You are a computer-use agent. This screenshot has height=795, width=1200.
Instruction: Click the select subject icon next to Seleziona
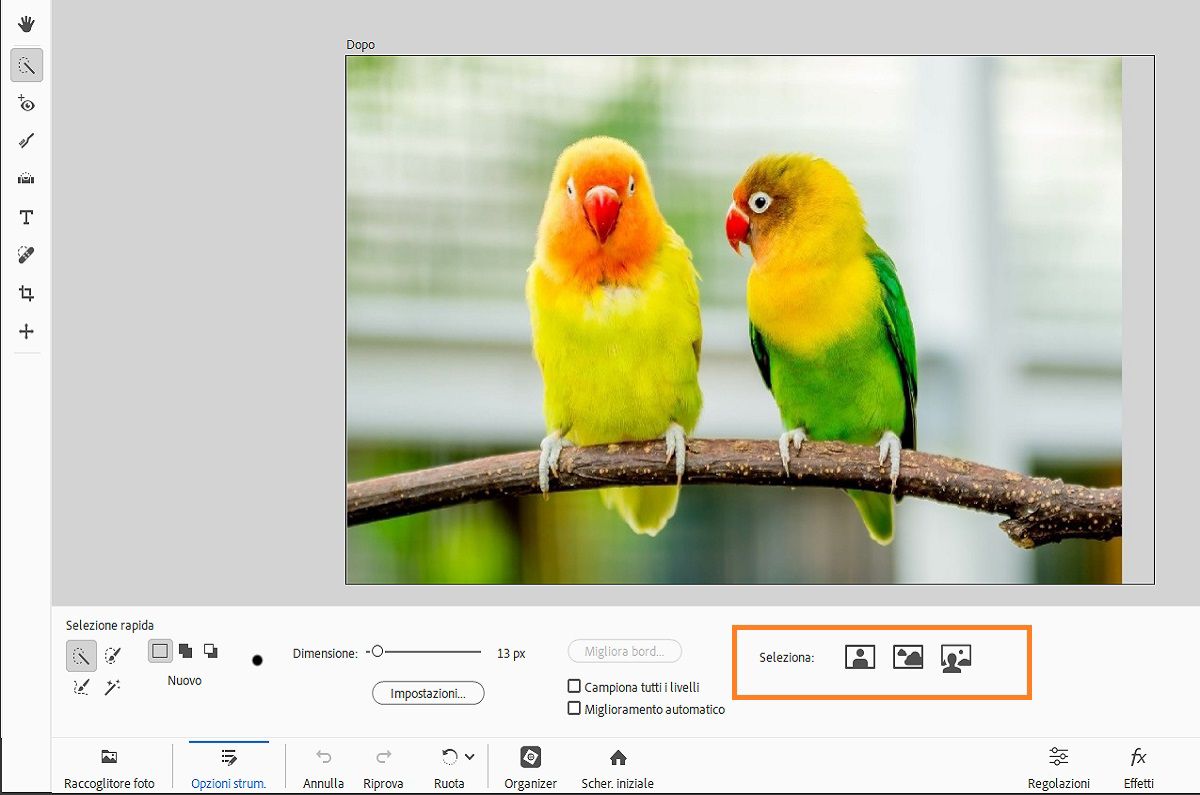click(x=860, y=657)
